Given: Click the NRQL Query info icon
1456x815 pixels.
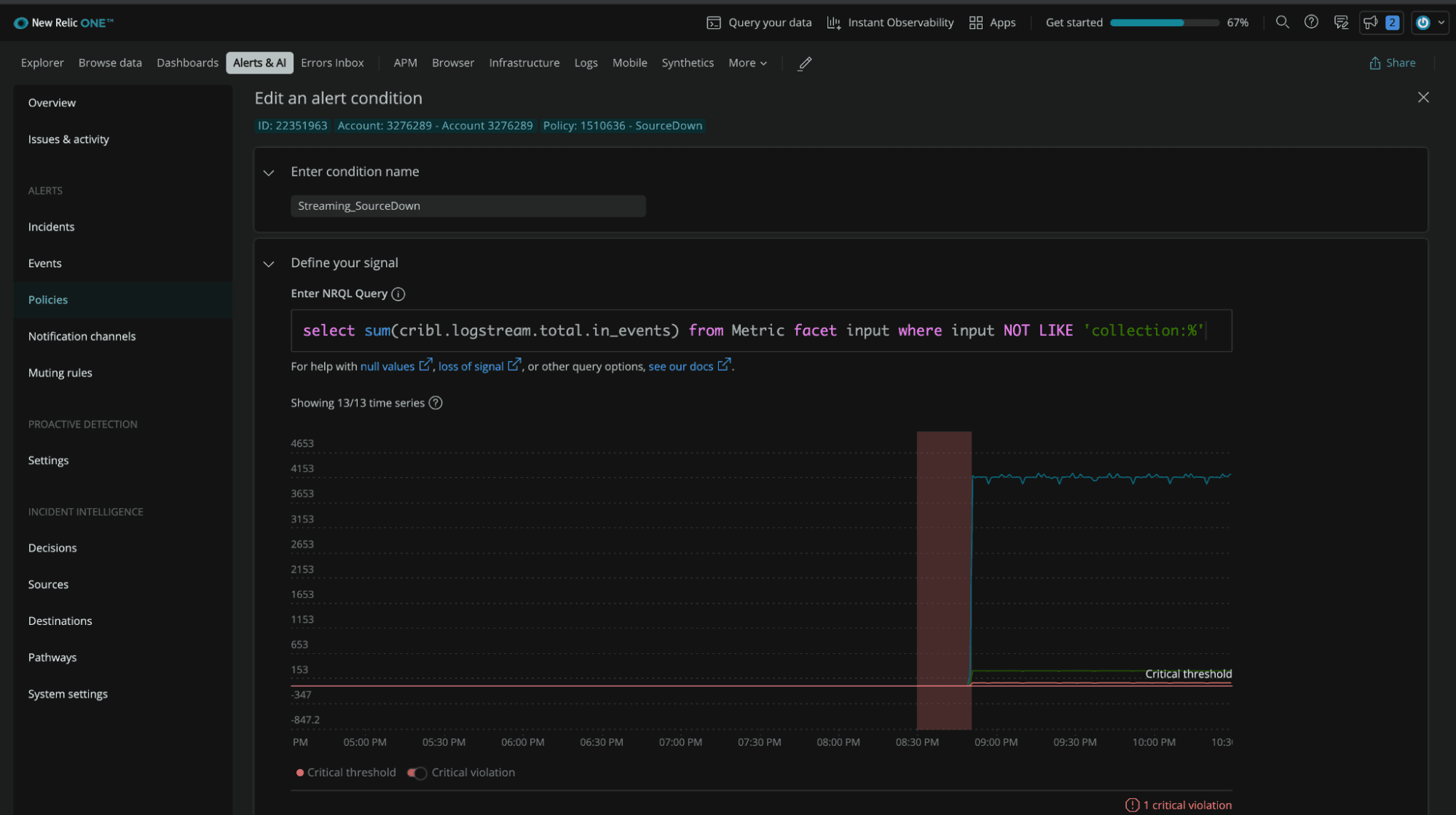Looking at the screenshot, I should (398, 294).
